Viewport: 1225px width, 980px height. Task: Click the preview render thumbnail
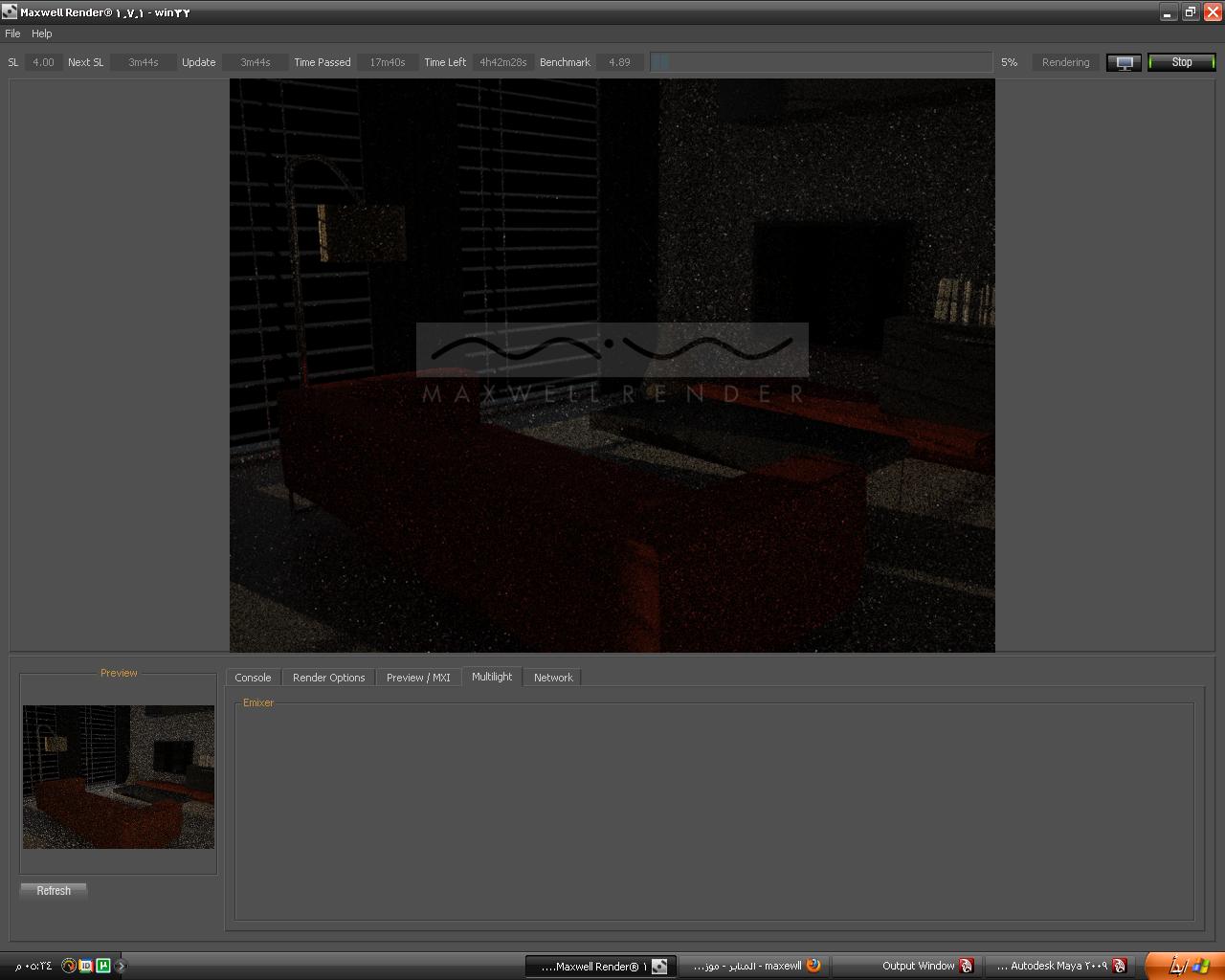click(x=119, y=777)
